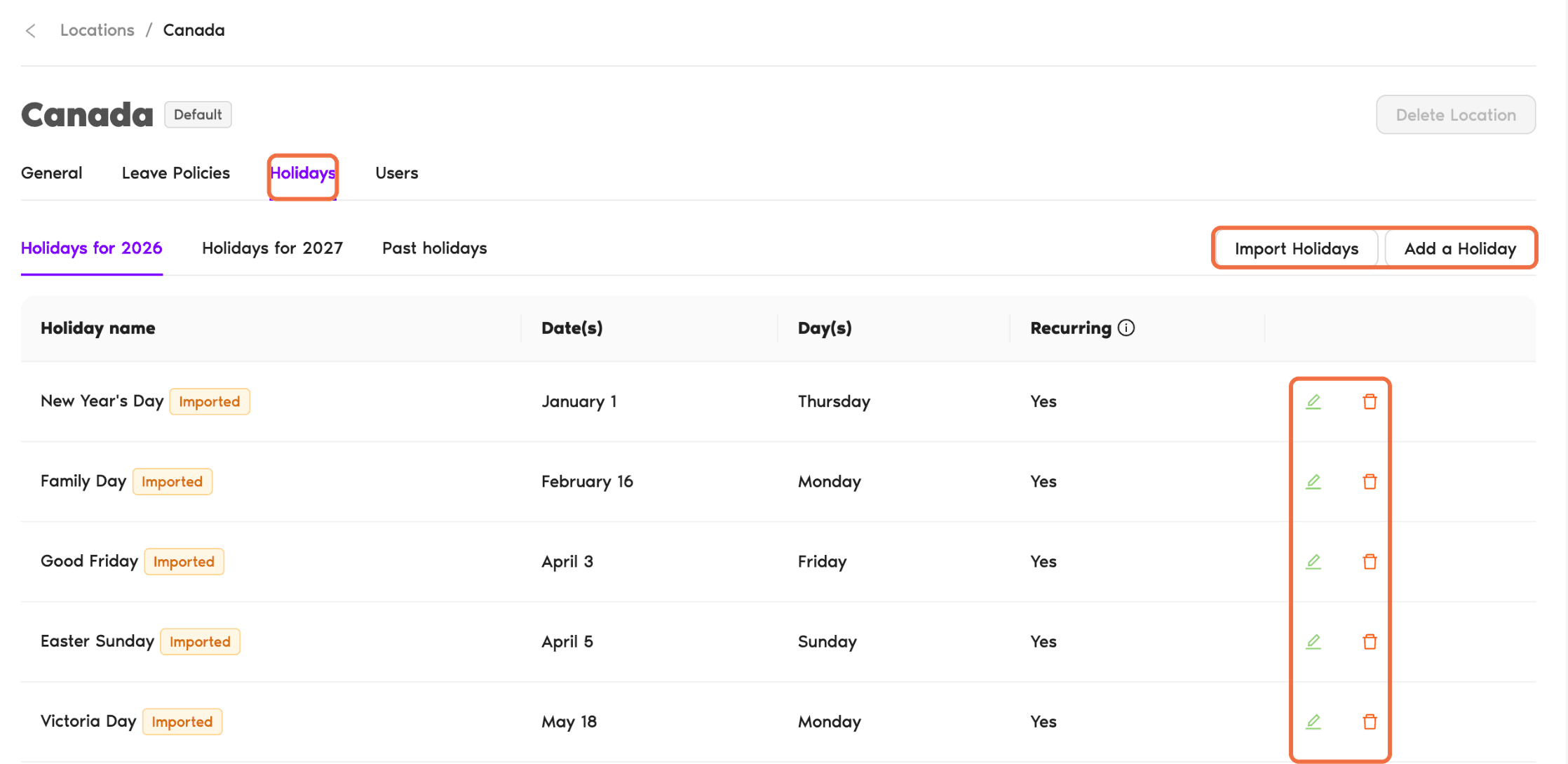Click the Default badge next to Canada
Image resolution: width=1568 pixels, height=764 pixels.
198,114
